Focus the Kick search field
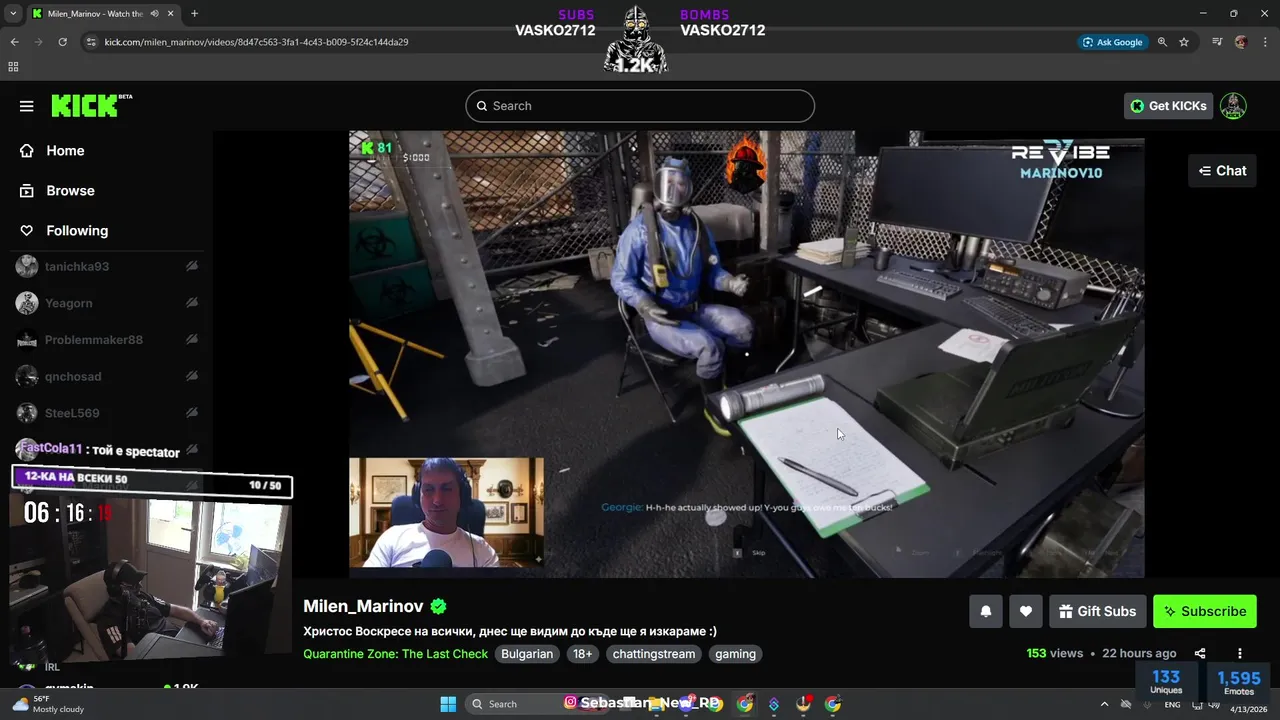Image resolution: width=1280 pixels, height=720 pixels. tap(640, 106)
